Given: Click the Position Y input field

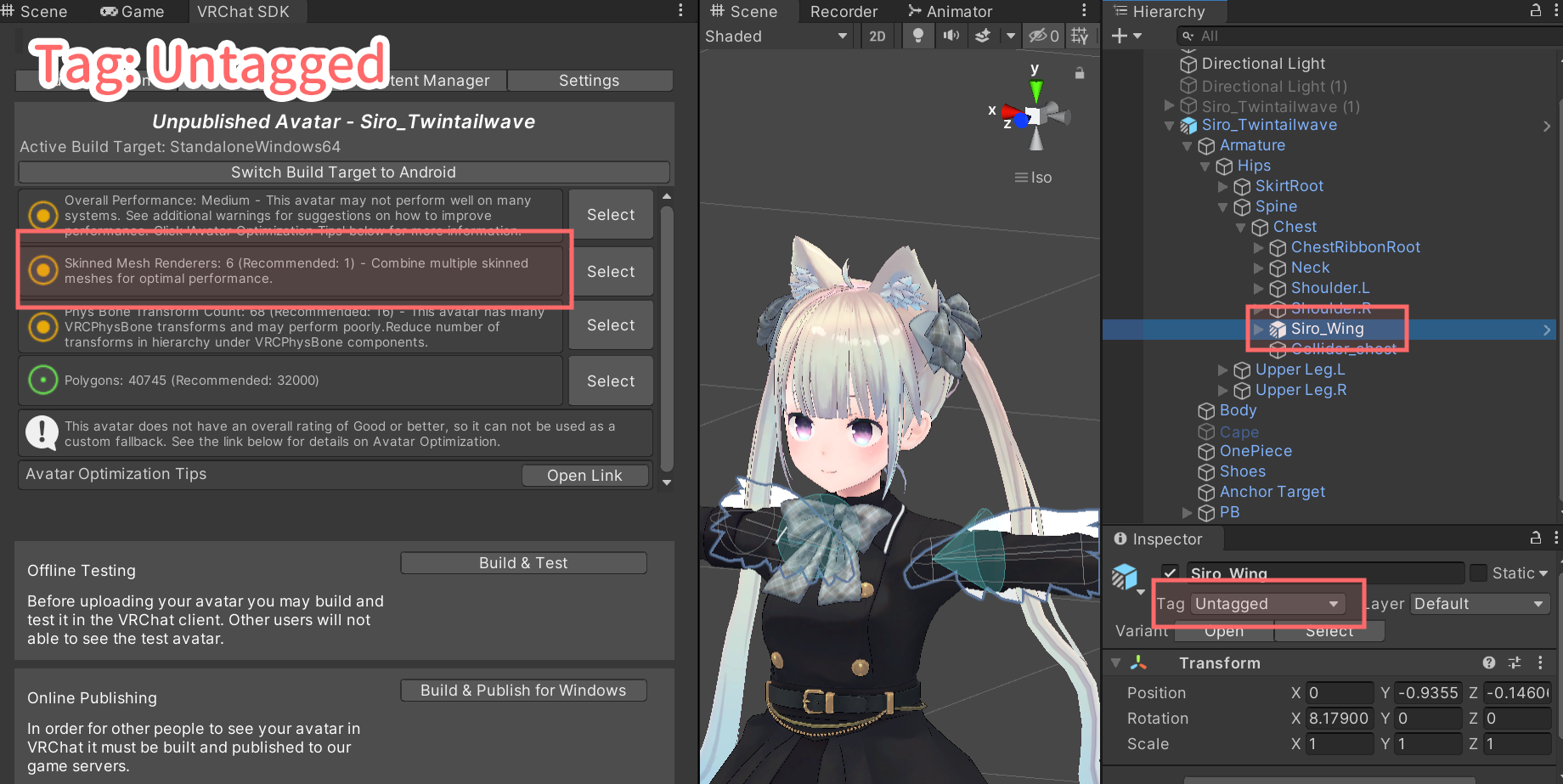Looking at the screenshot, I should (x=1428, y=693).
